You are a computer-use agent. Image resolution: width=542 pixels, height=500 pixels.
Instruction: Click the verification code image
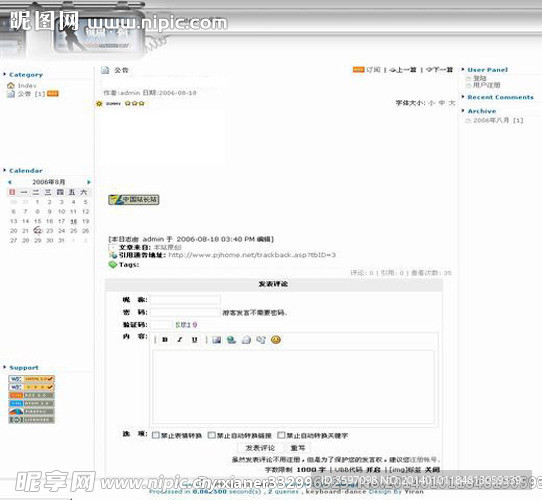point(186,325)
